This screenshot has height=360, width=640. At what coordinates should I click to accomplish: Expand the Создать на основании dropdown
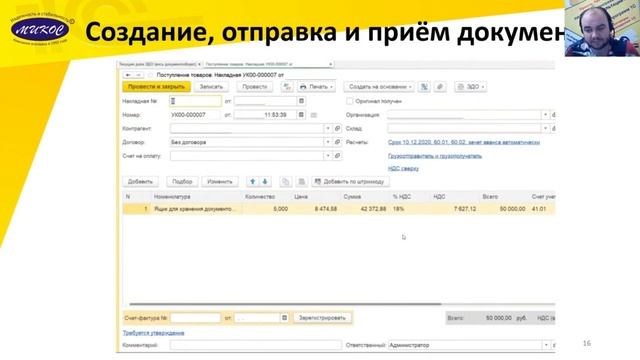(410, 87)
